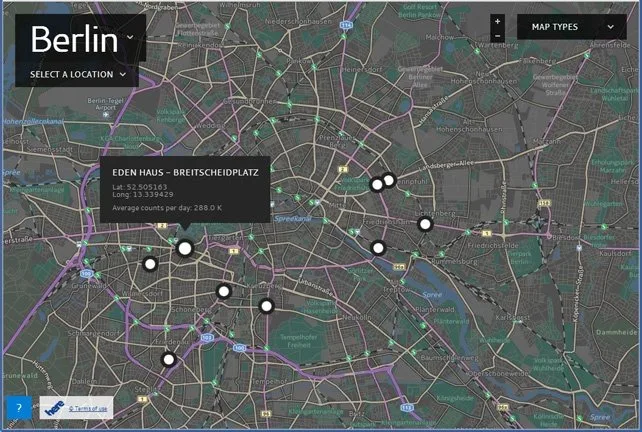This screenshot has height=432, width=642.
Task: Click the Long: 13.339429 value
Action: pos(143,195)
